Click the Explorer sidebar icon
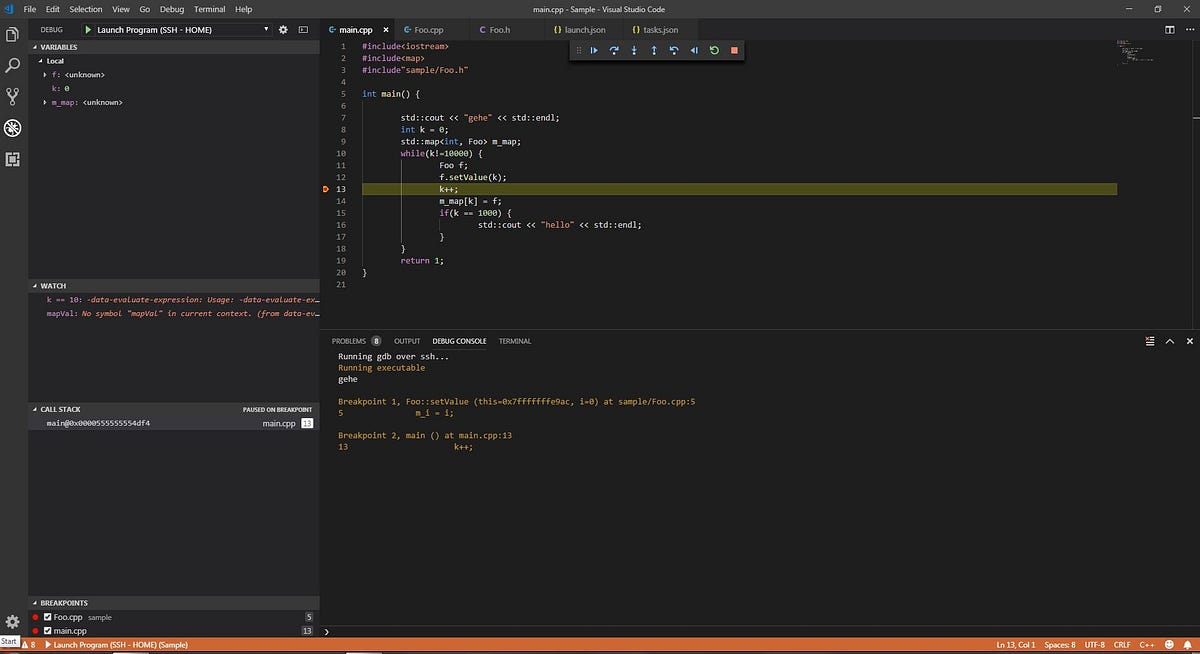Image resolution: width=1200 pixels, height=654 pixels. tap(11, 33)
